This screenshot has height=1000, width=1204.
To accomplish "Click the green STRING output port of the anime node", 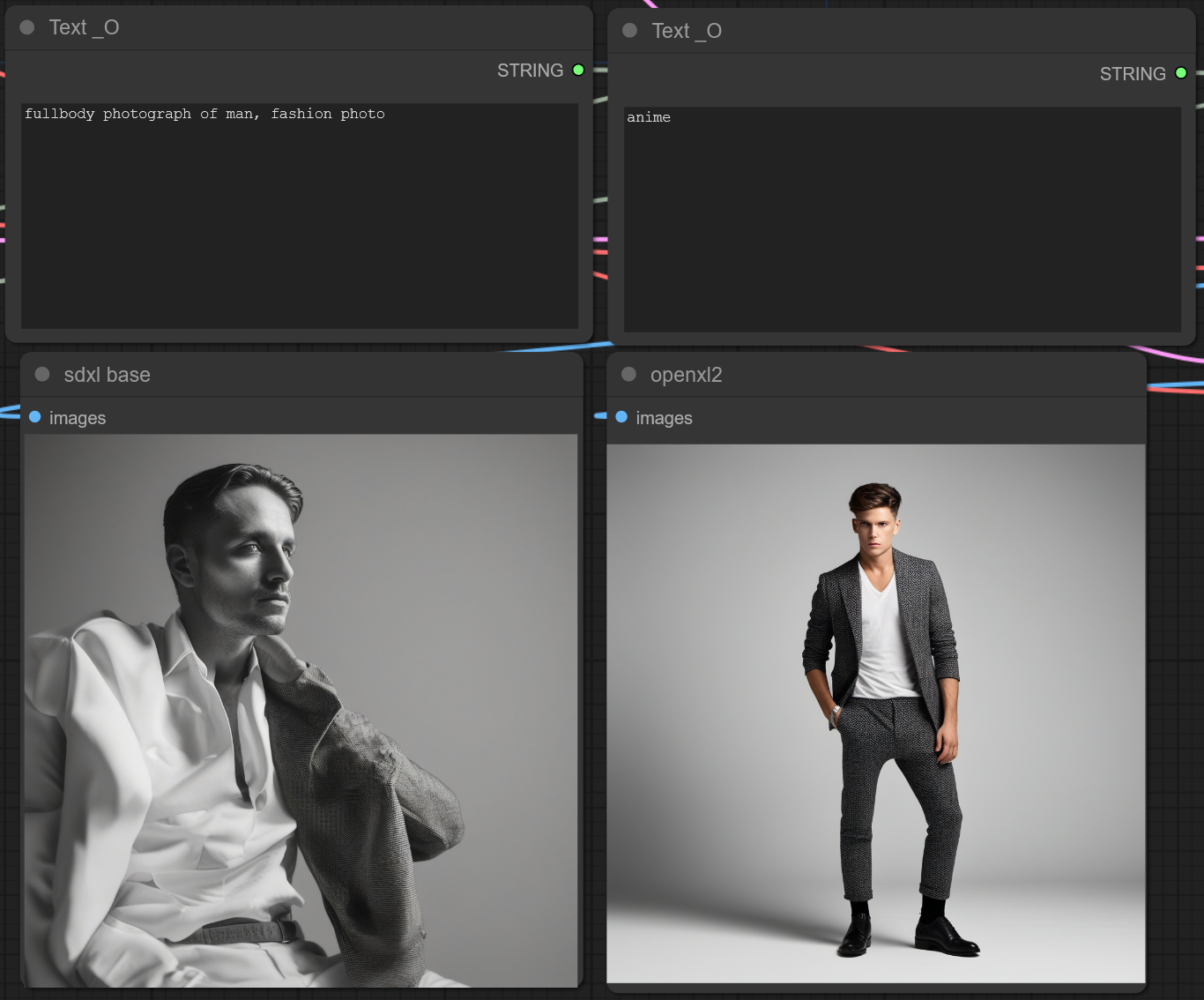I will pyautogui.click(x=1181, y=73).
